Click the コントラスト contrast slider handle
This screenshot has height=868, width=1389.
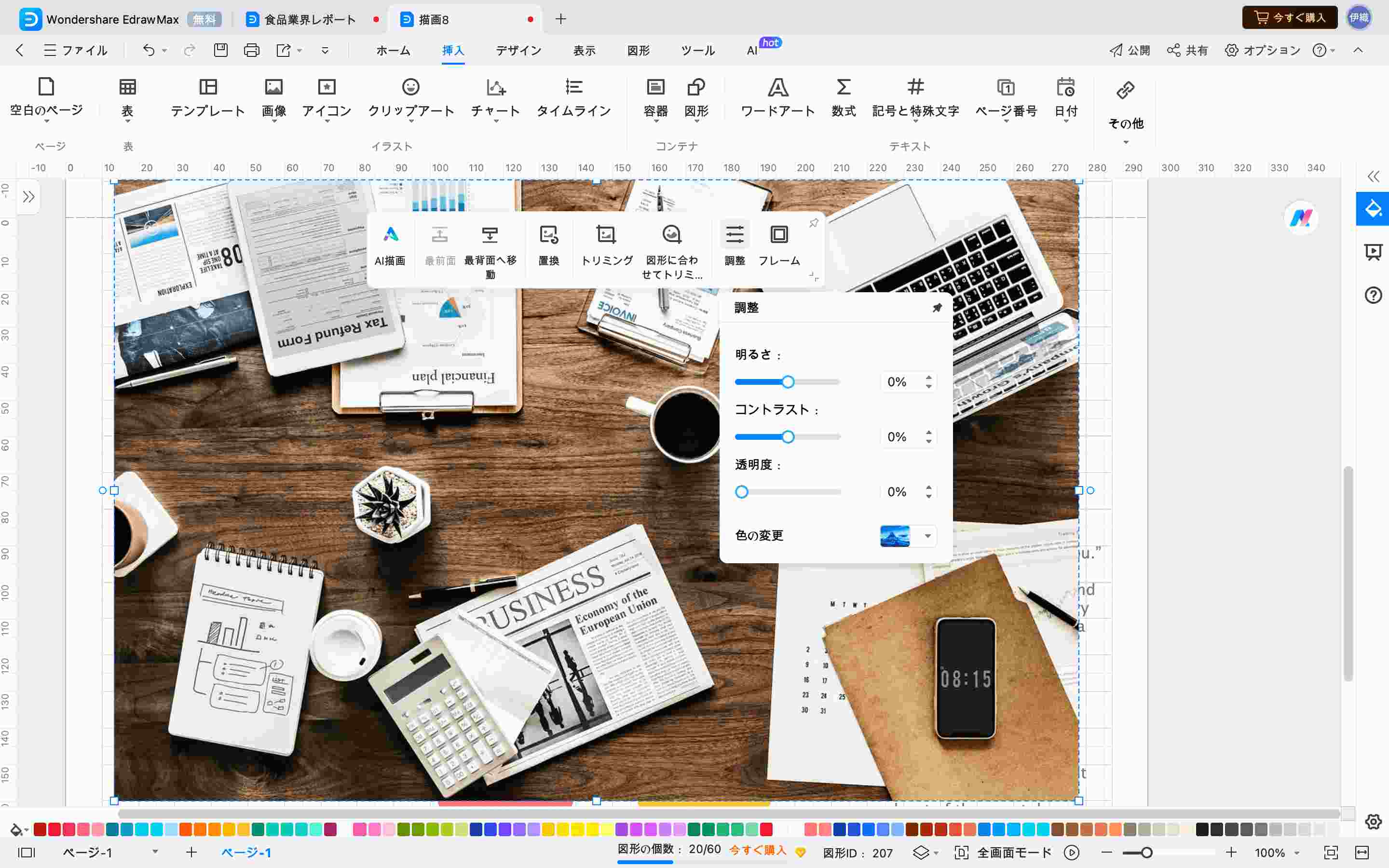(x=788, y=437)
